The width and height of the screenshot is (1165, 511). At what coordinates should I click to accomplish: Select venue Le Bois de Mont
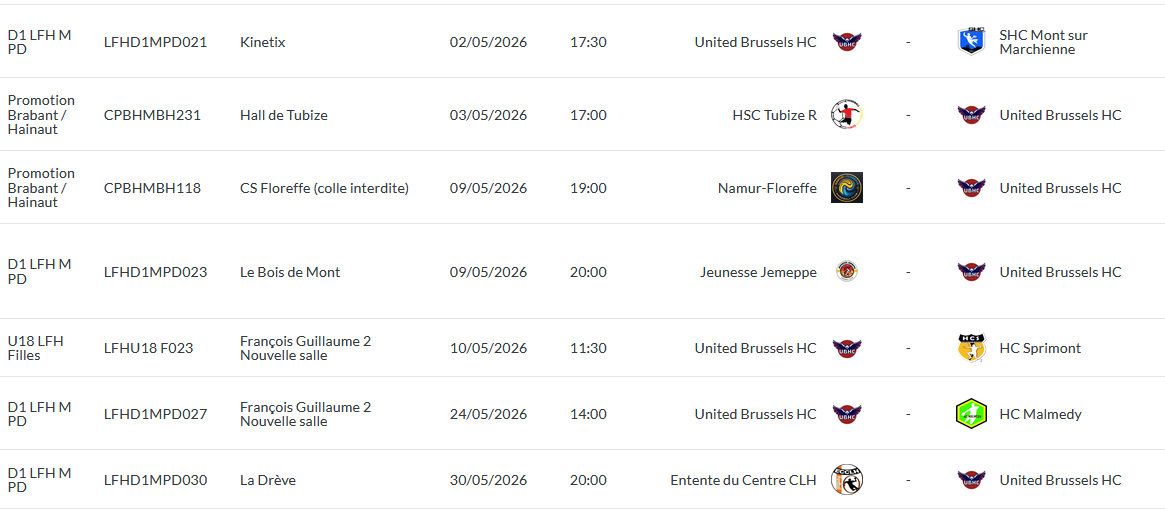(290, 272)
